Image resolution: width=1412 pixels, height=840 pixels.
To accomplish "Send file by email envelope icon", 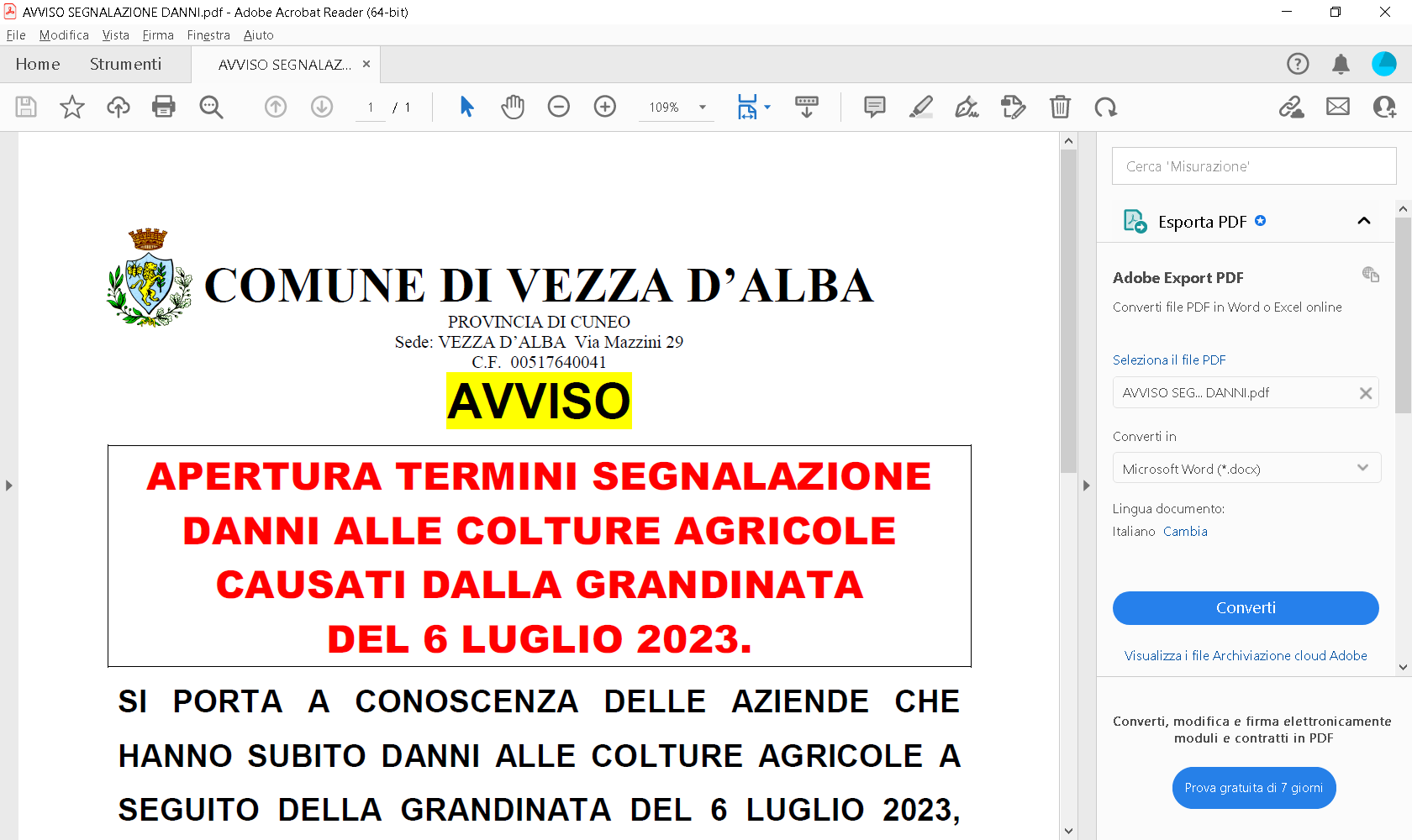I will click(1338, 107).
